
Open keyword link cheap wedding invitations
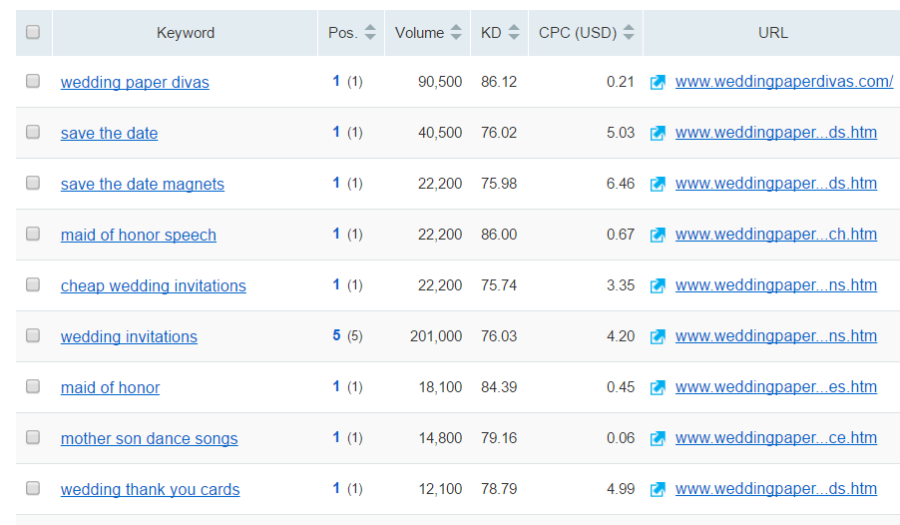click(153, 286)
